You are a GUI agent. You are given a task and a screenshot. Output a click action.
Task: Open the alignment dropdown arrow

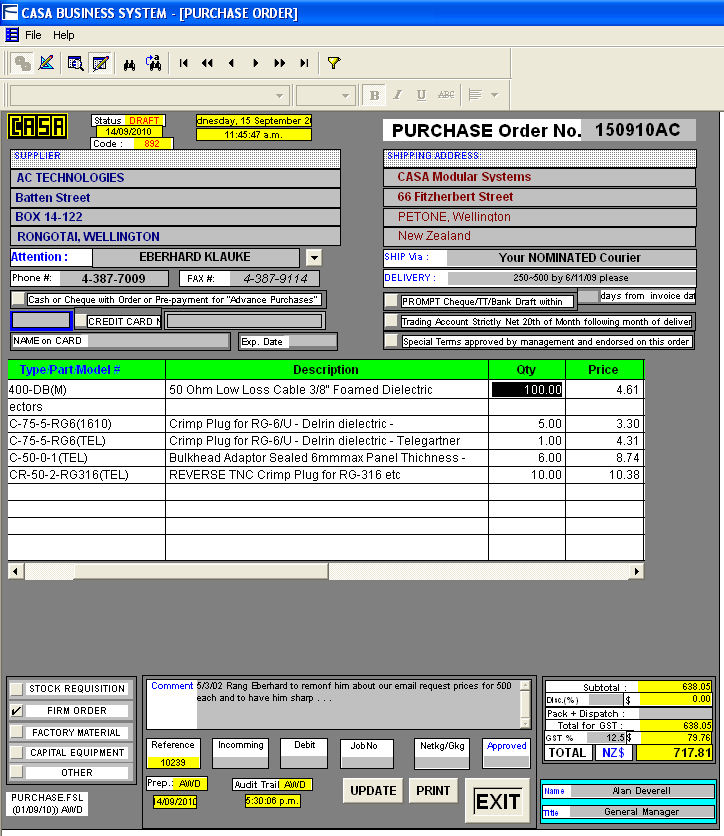(x=494, y=95)
